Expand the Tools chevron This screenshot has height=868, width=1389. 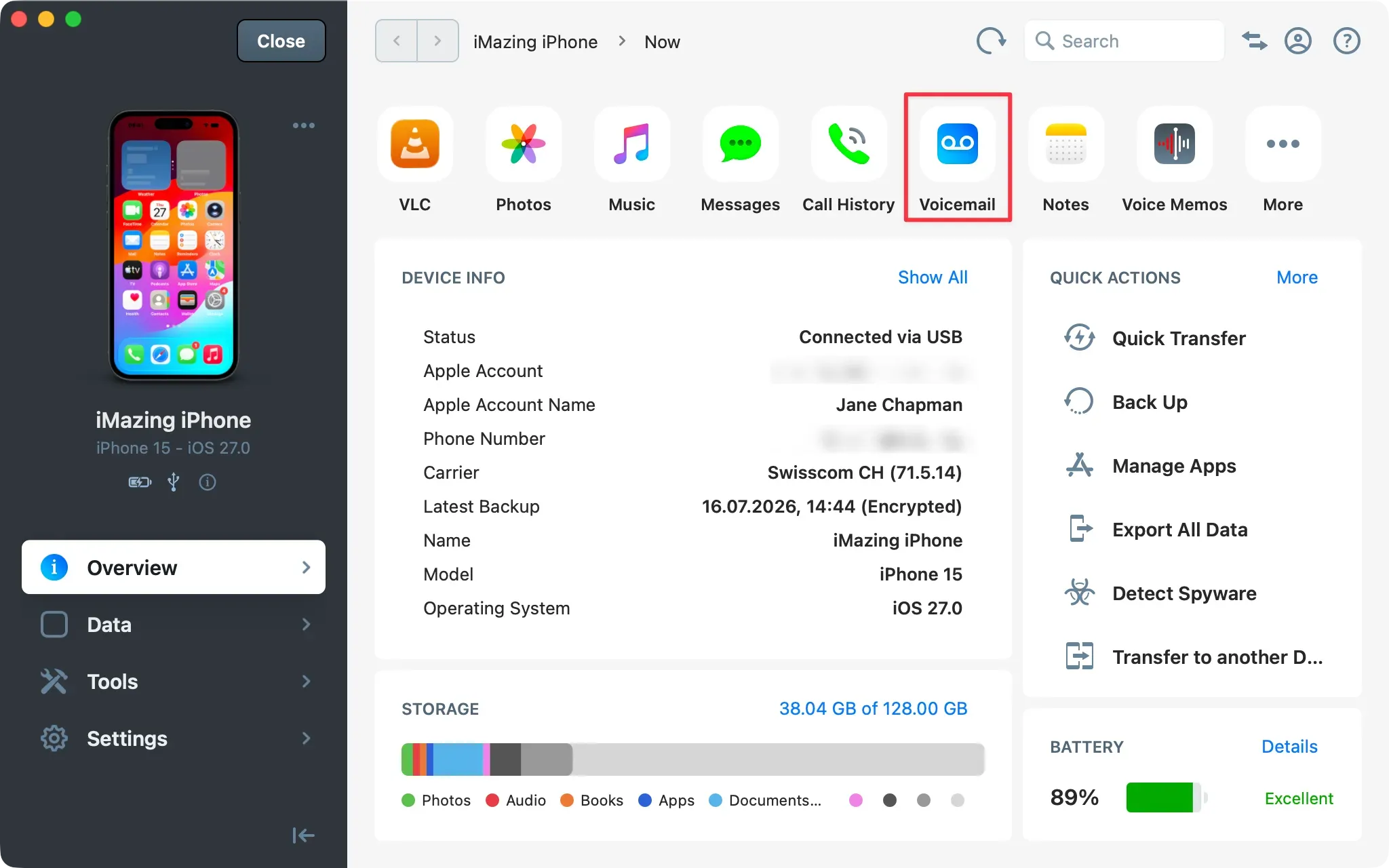click(307, 681)
